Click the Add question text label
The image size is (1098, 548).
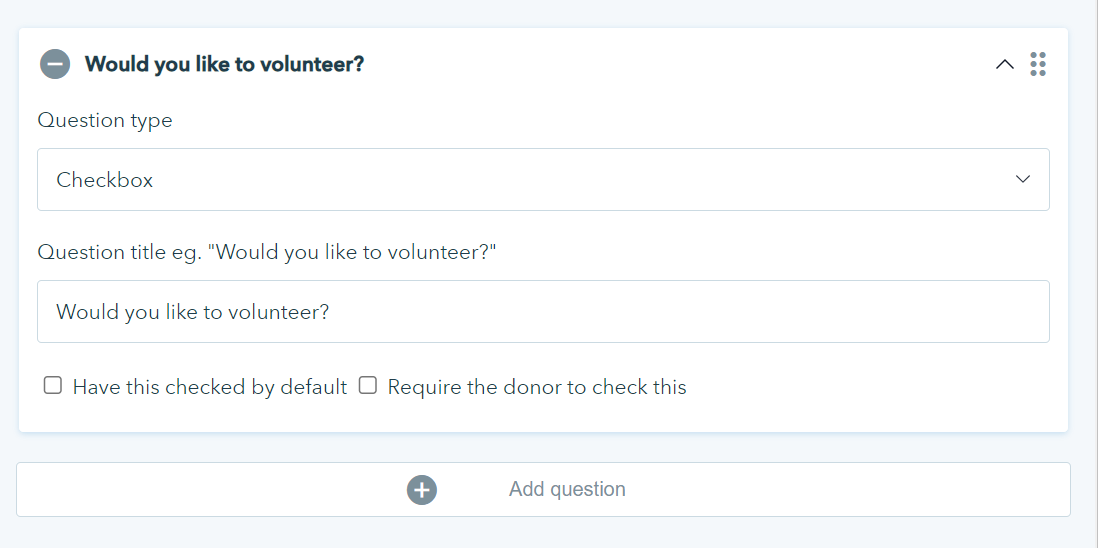pos(567,489)
